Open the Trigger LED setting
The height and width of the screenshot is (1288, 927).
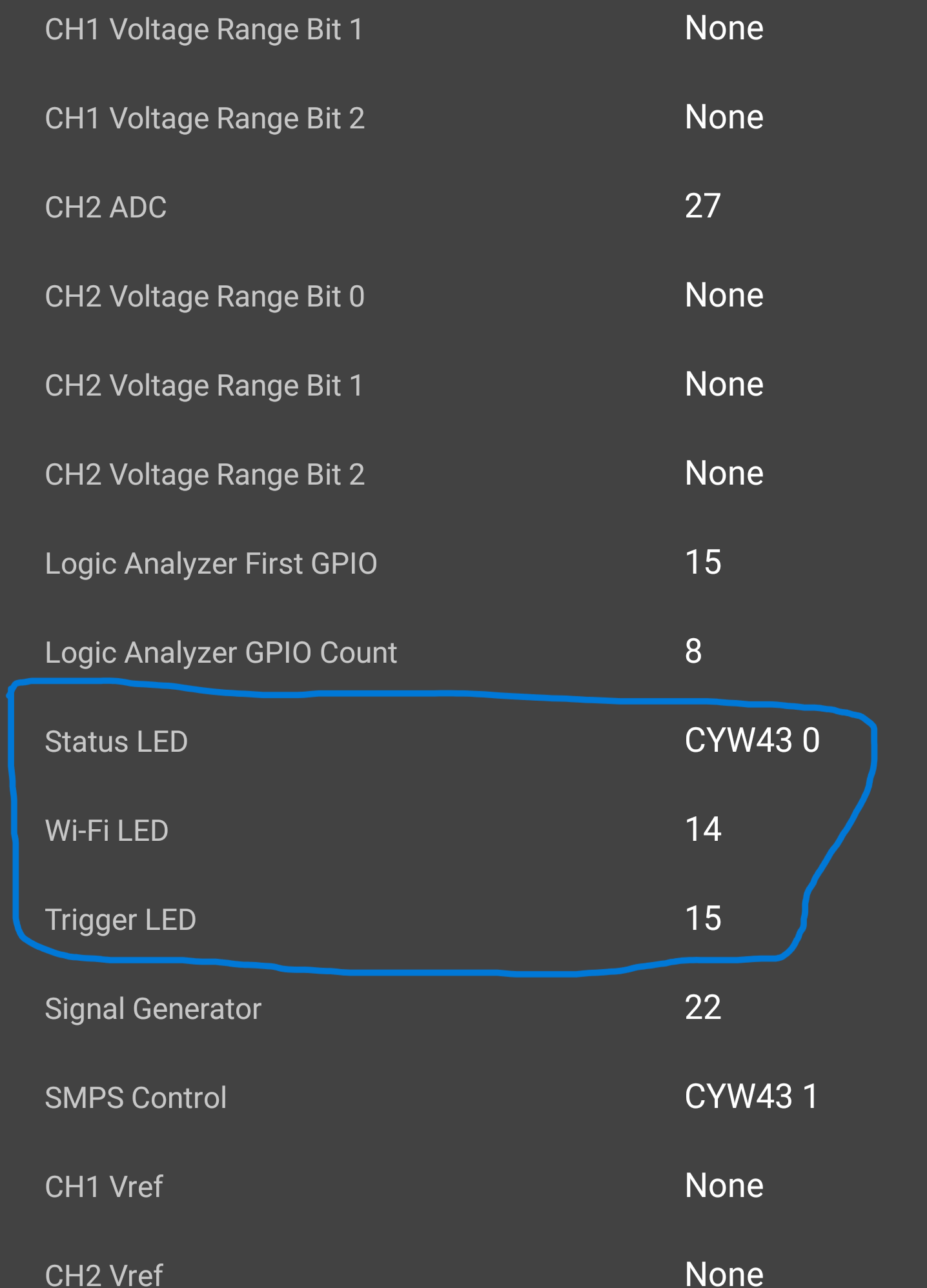tap(463, 920)
